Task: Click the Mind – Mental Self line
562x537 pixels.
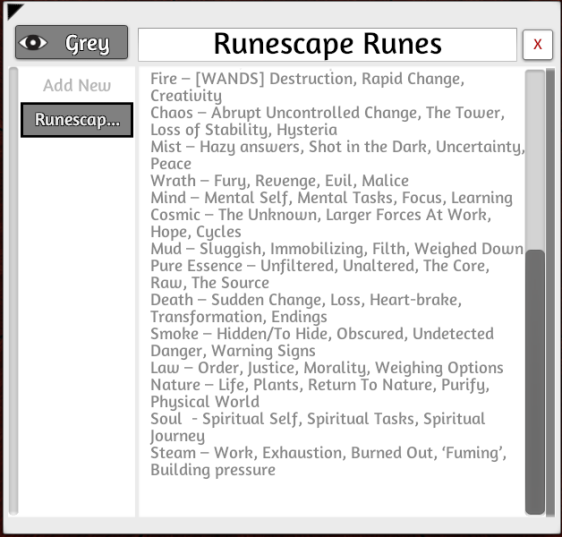Action: (332, 198)
